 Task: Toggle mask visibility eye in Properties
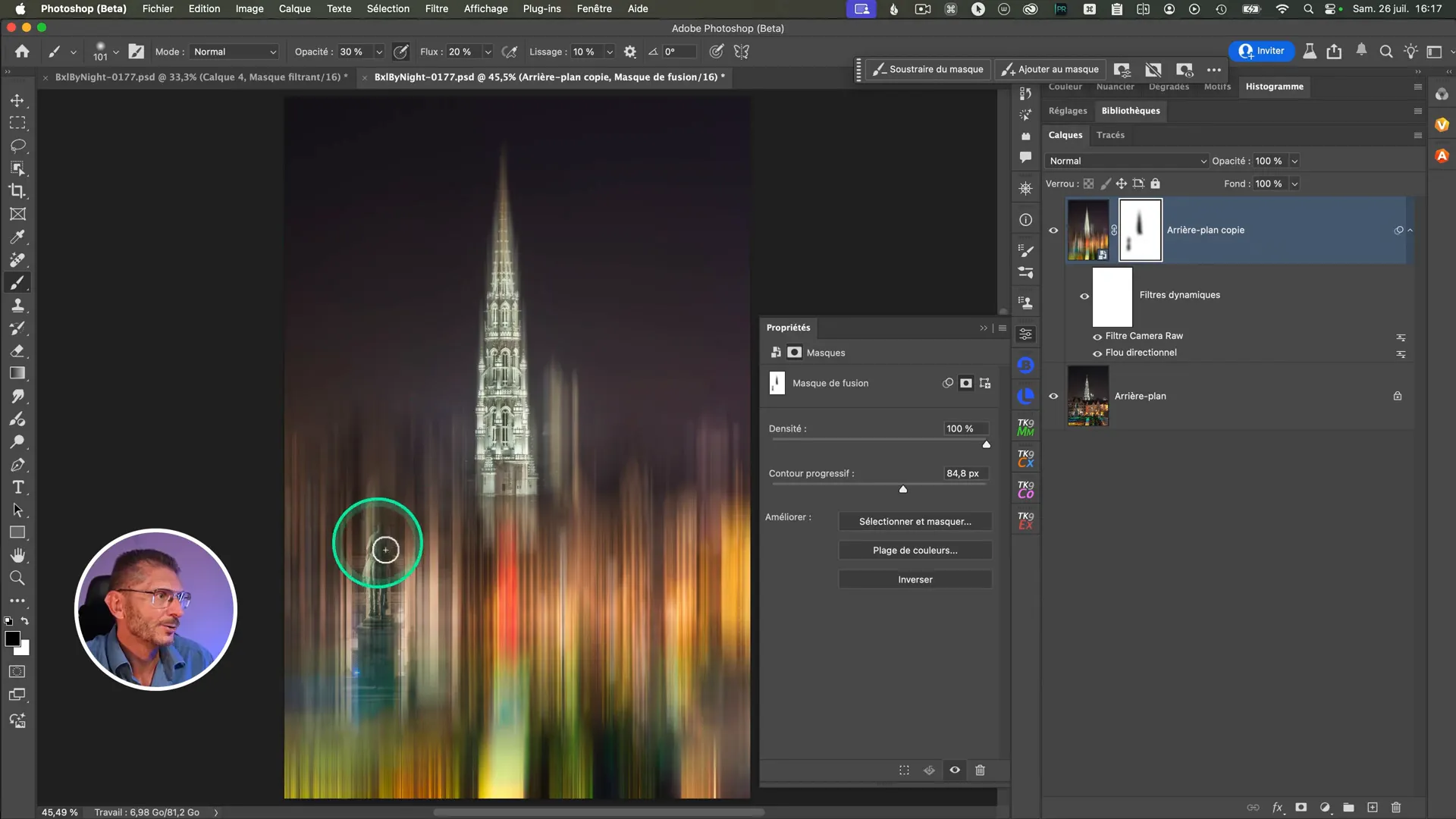(x=955, y=770)
